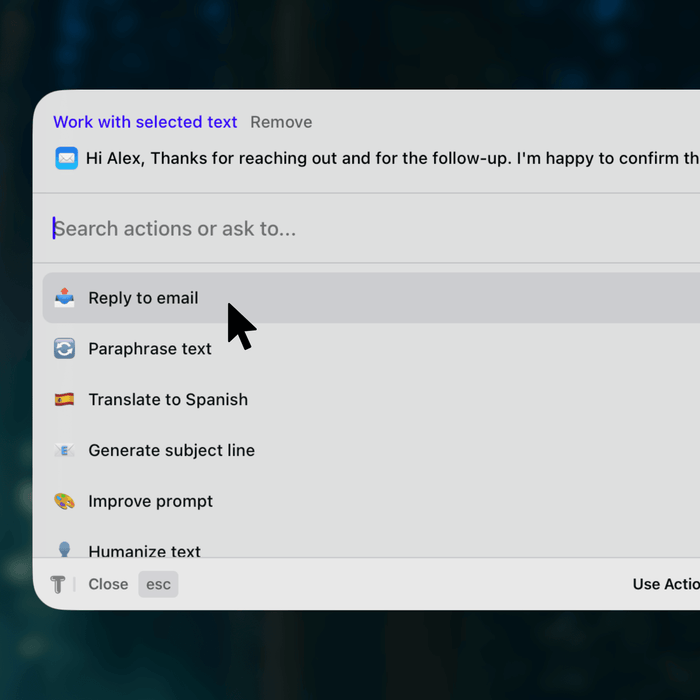This screenshot has width=700, height=700.
Task: Click the Paraphrase text refresh icon
Action: point(65,349)
